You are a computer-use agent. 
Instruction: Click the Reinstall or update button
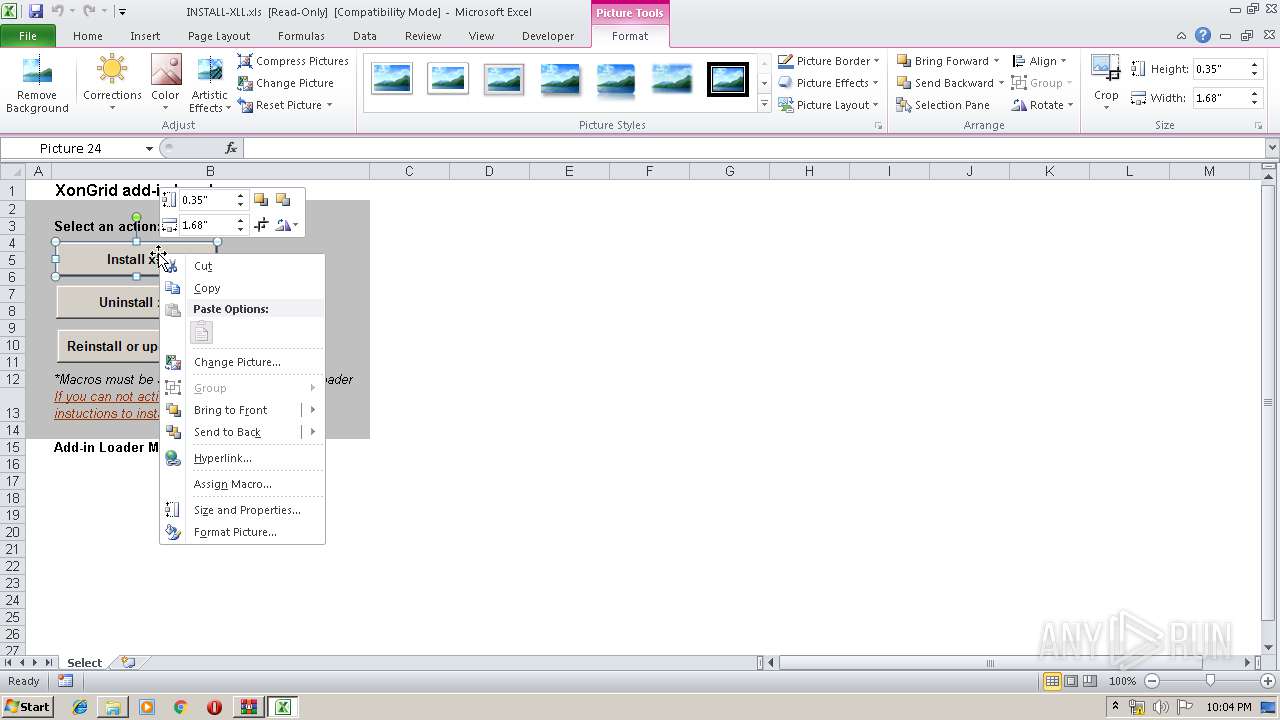click(108, 346)
